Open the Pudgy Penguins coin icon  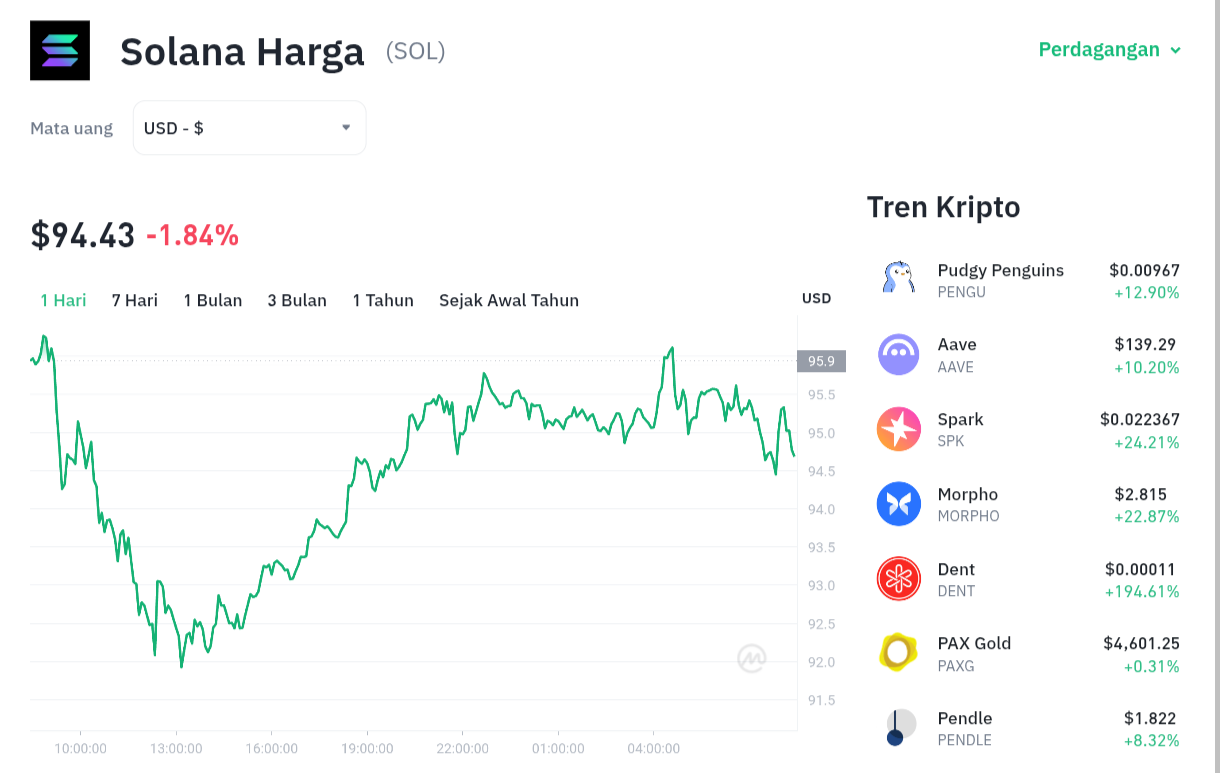point(898,279)
